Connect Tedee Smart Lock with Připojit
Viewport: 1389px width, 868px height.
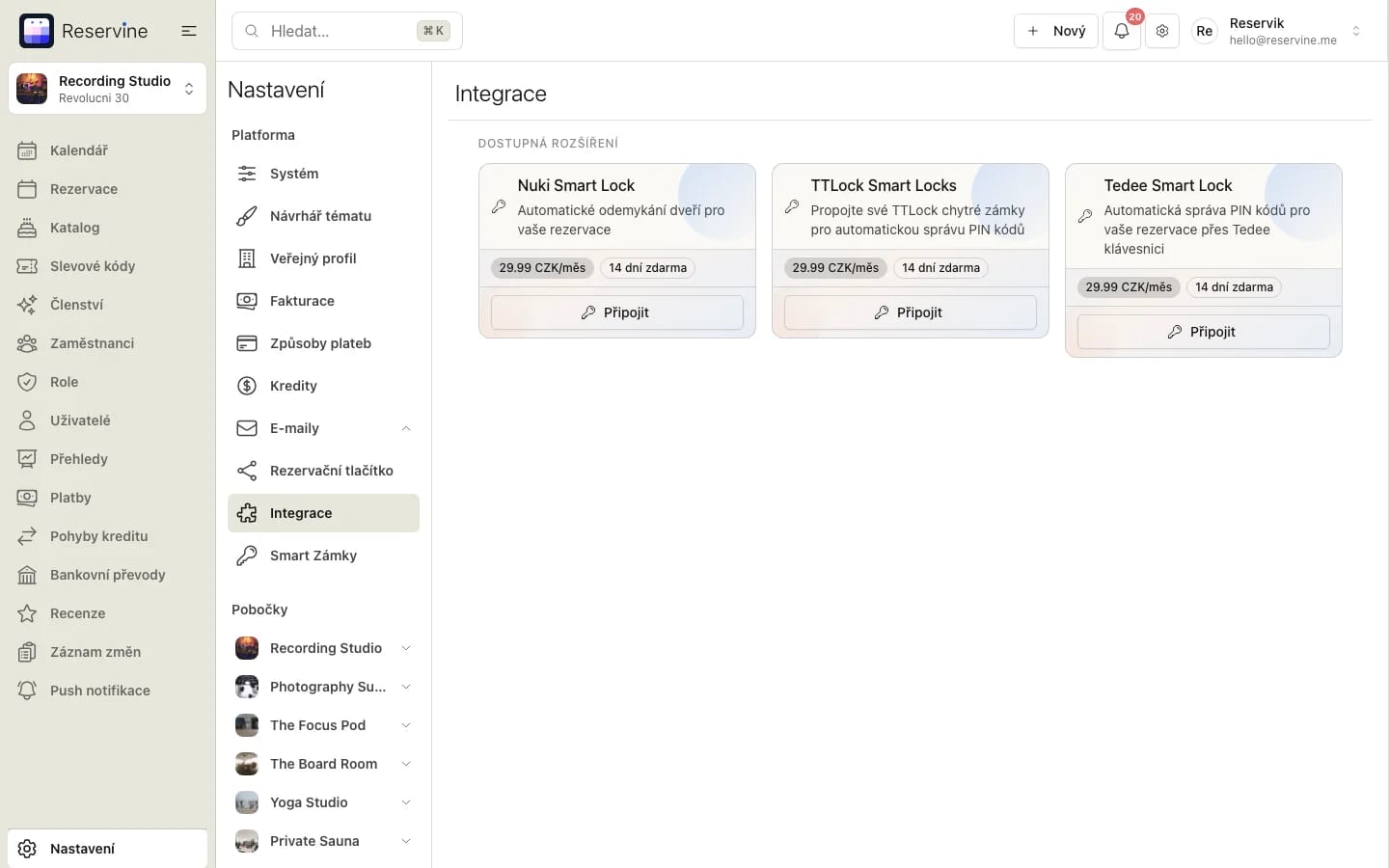coord(1204,332)
